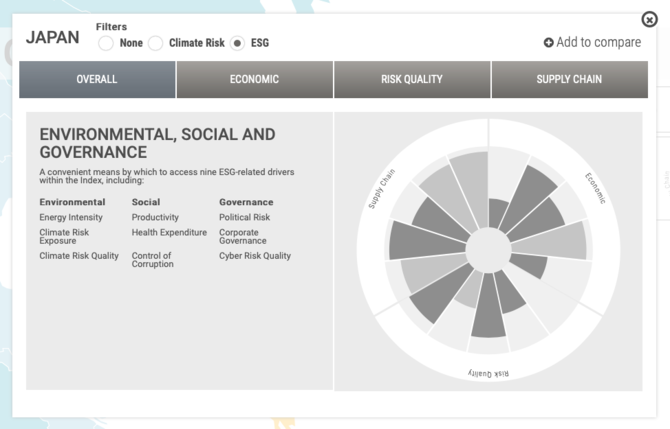This screenshot has height=429, width=670.
Task: Switch to the Supply Chain tab
Action: pyautogui.click(x=569, y=80)
